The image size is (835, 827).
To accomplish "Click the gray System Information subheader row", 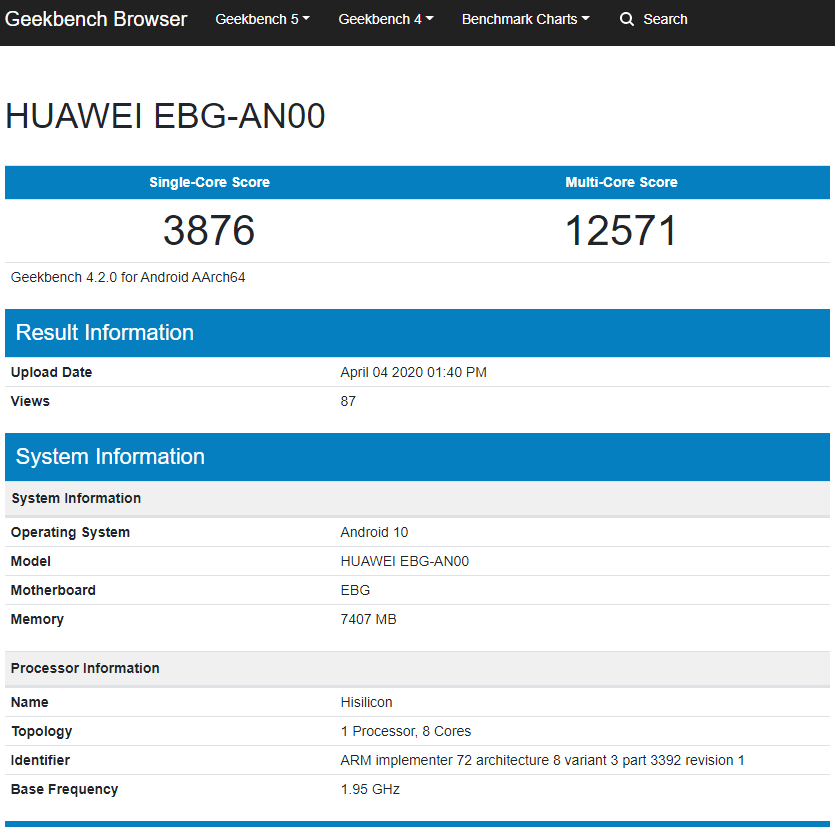I will tap(418, 498).
